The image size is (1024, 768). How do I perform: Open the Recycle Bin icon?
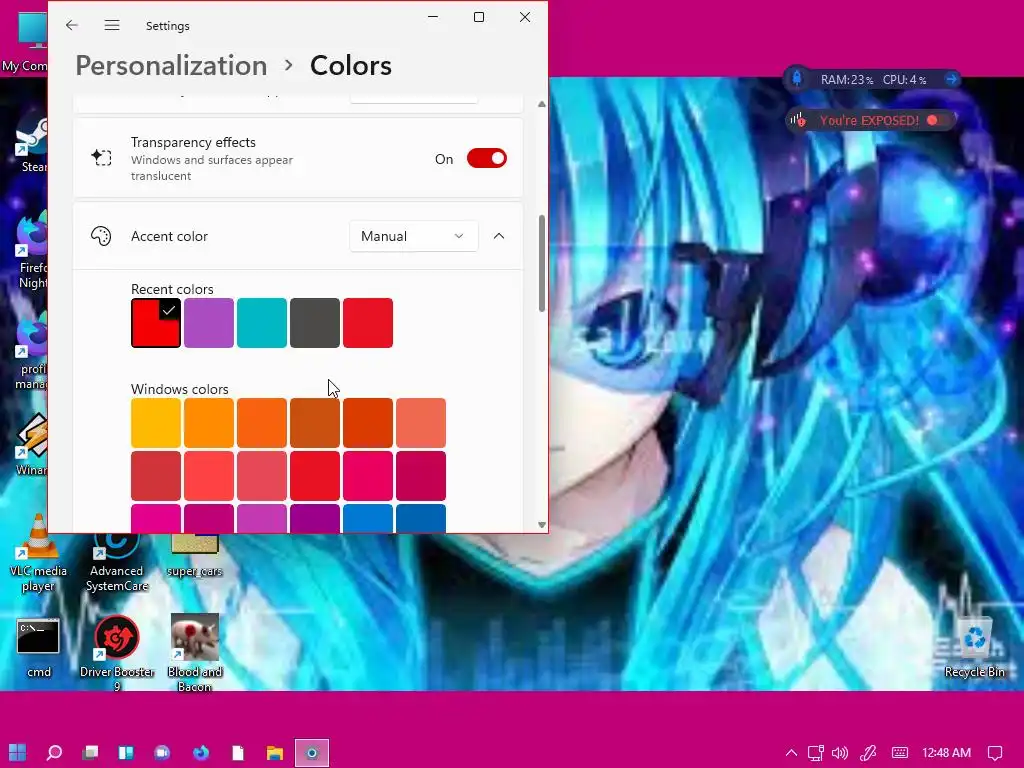[974, 647]
